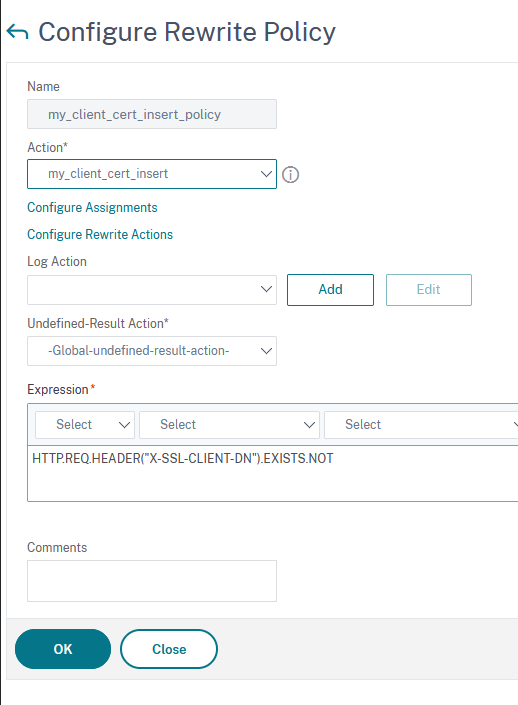This screenshot has height=705, width=518.
Task: Focus the Comments text box
Action: (x=152, y=581)
